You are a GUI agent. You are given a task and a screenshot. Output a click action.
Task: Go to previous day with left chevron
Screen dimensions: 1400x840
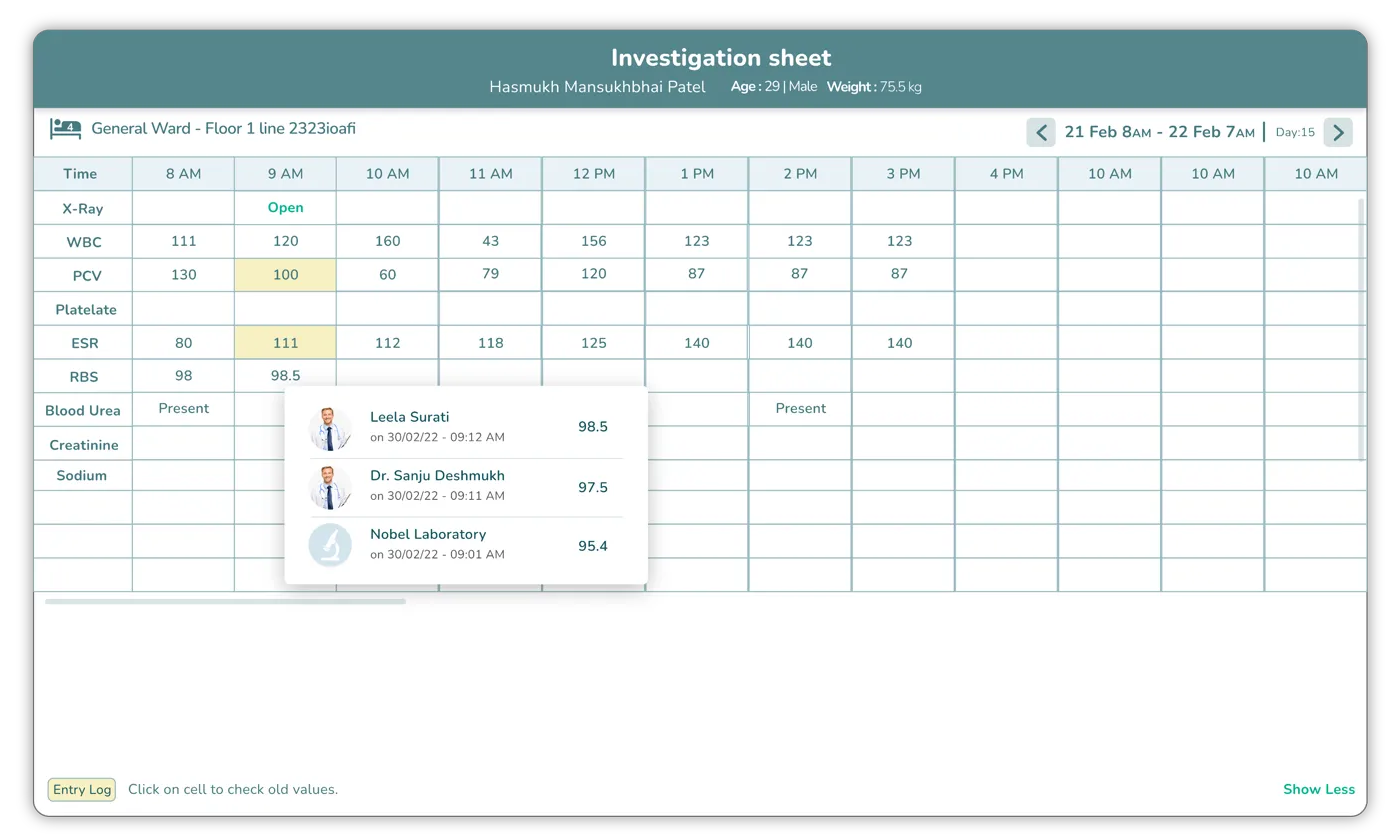click(1041, 132)
